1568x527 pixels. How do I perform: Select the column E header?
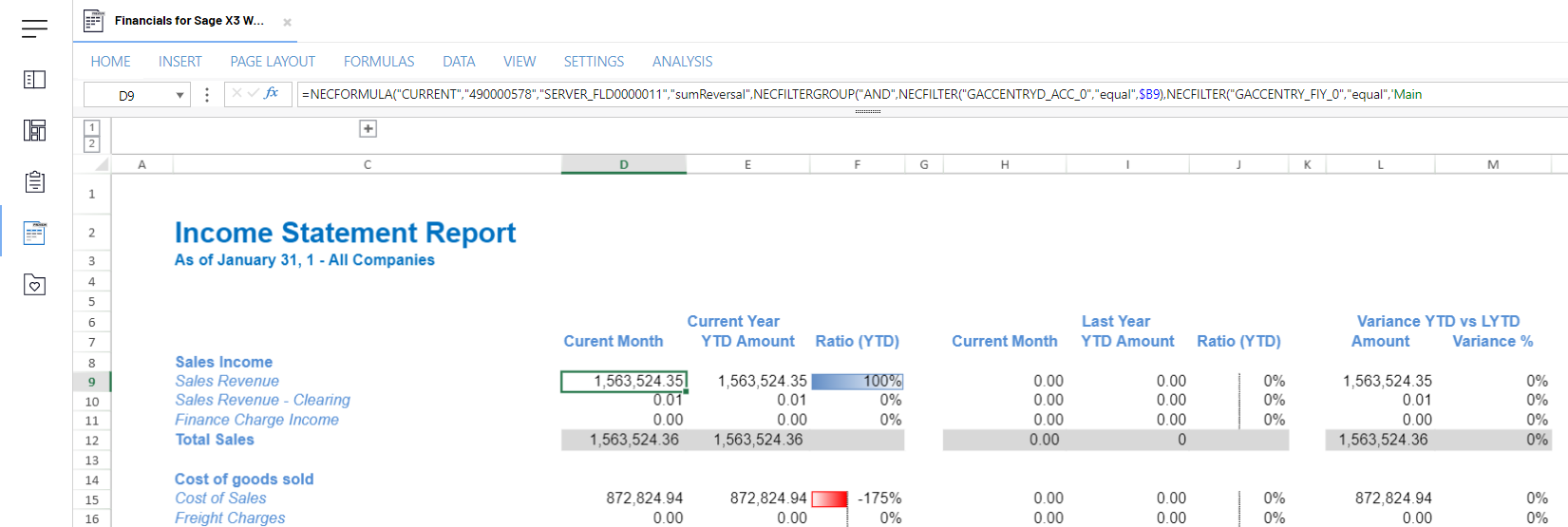point(747,164)
